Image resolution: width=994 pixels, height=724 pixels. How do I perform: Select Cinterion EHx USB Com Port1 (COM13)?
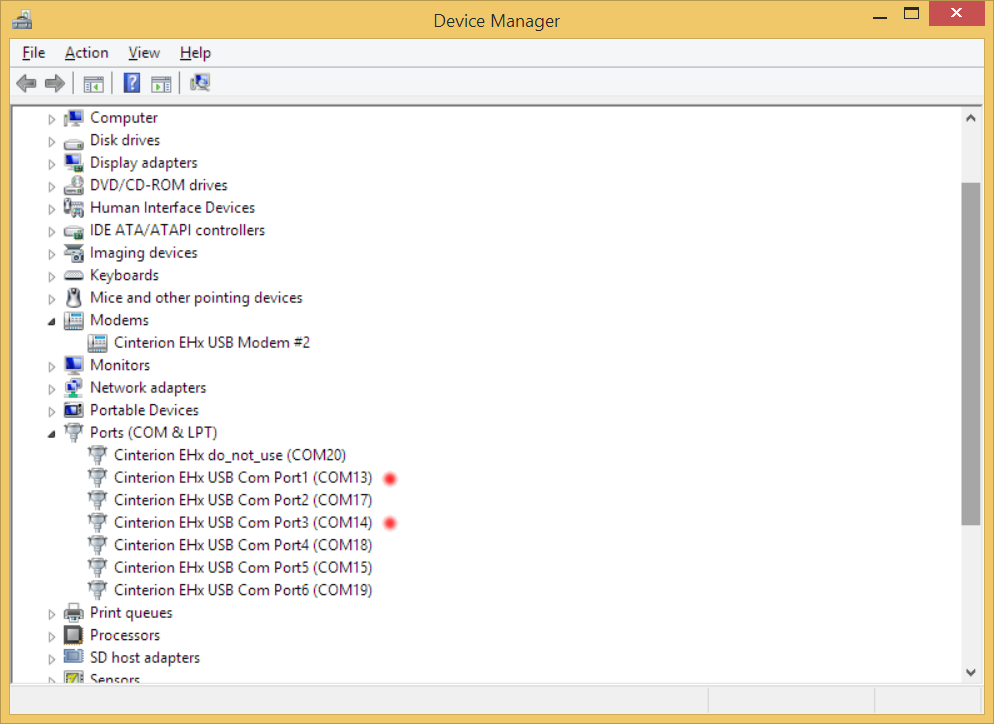[243, 477]
